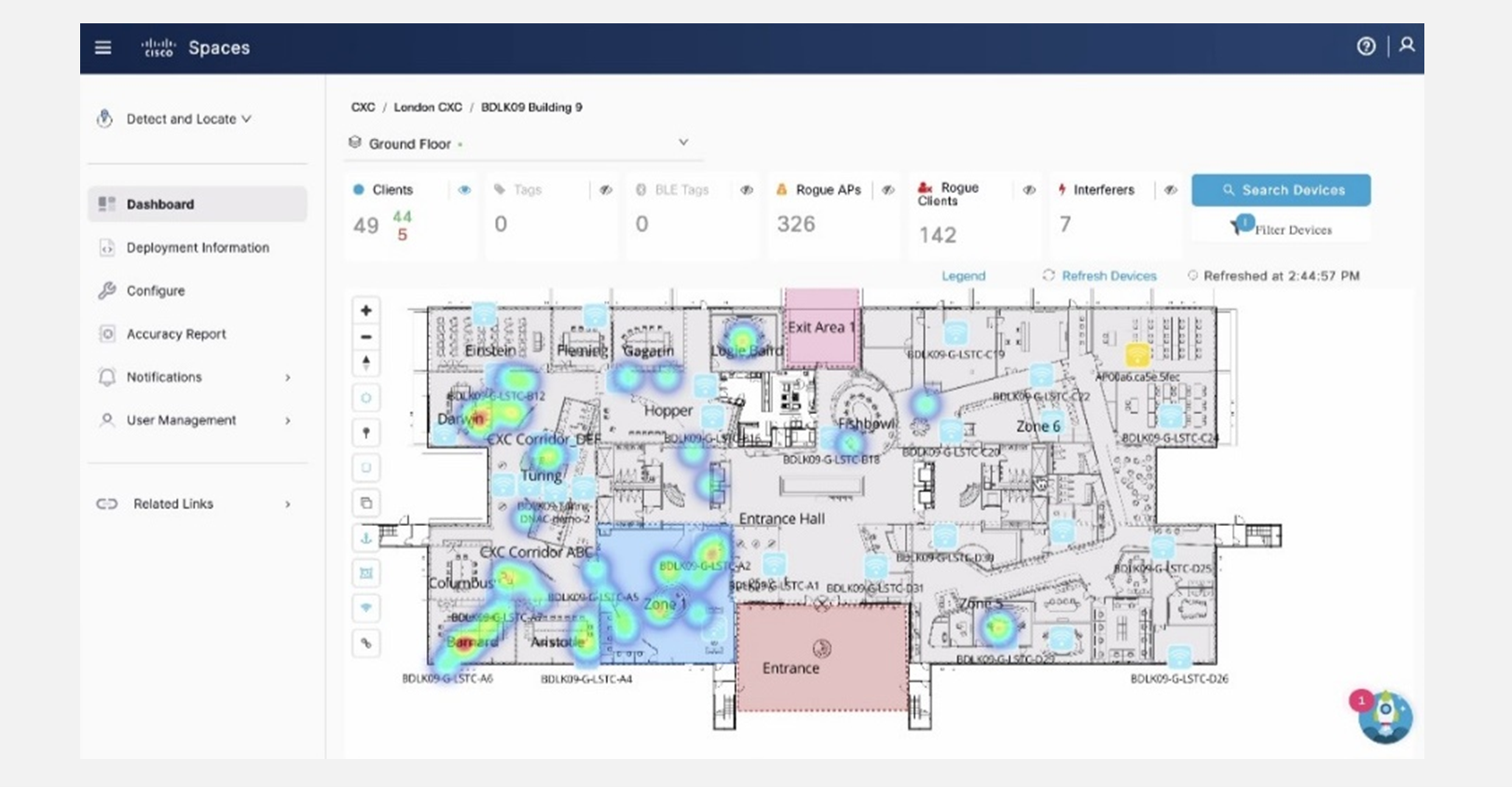Click the Interferers count 7
This screenshot has height=787, width=1512.
1065,225
